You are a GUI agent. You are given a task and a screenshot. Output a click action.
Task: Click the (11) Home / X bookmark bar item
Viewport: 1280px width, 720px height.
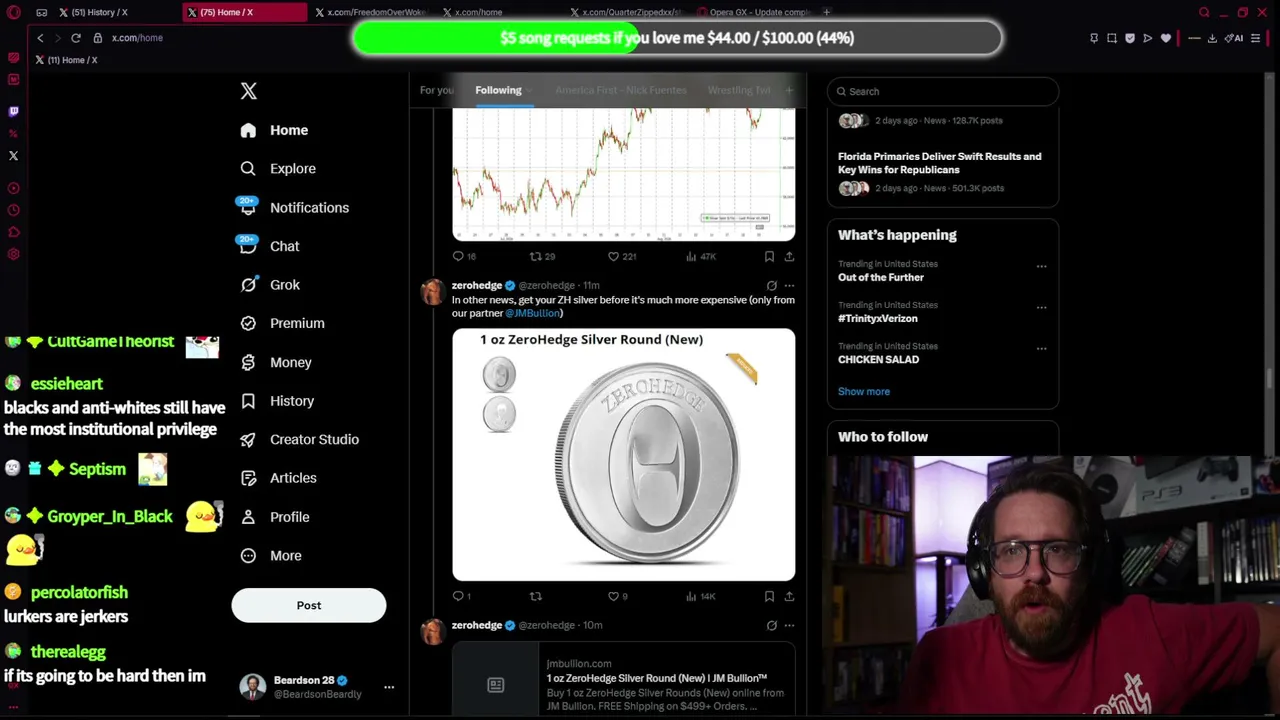(x=66, y=60)
